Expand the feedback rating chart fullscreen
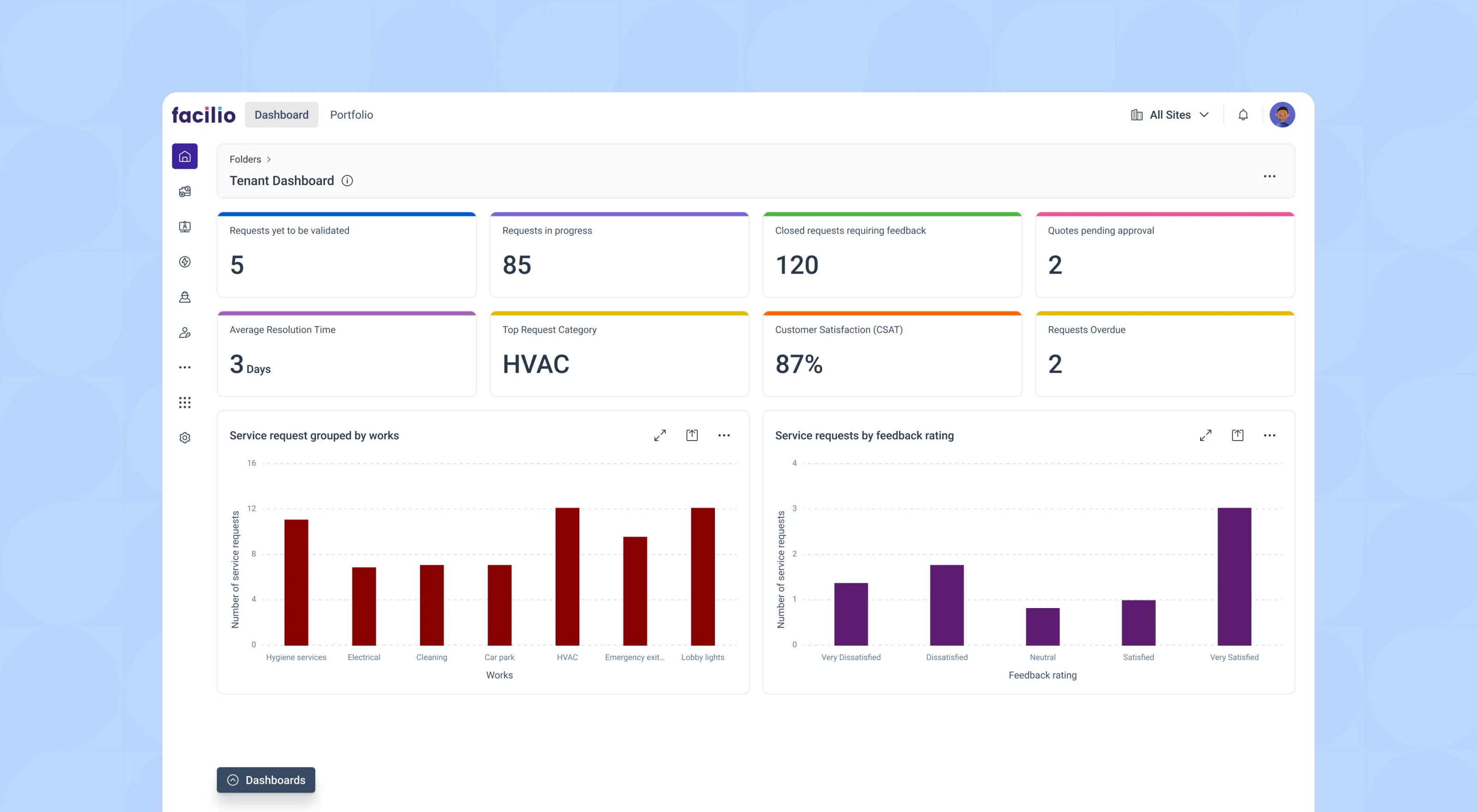This screenshot has height=812, width=1477. 1205,436
